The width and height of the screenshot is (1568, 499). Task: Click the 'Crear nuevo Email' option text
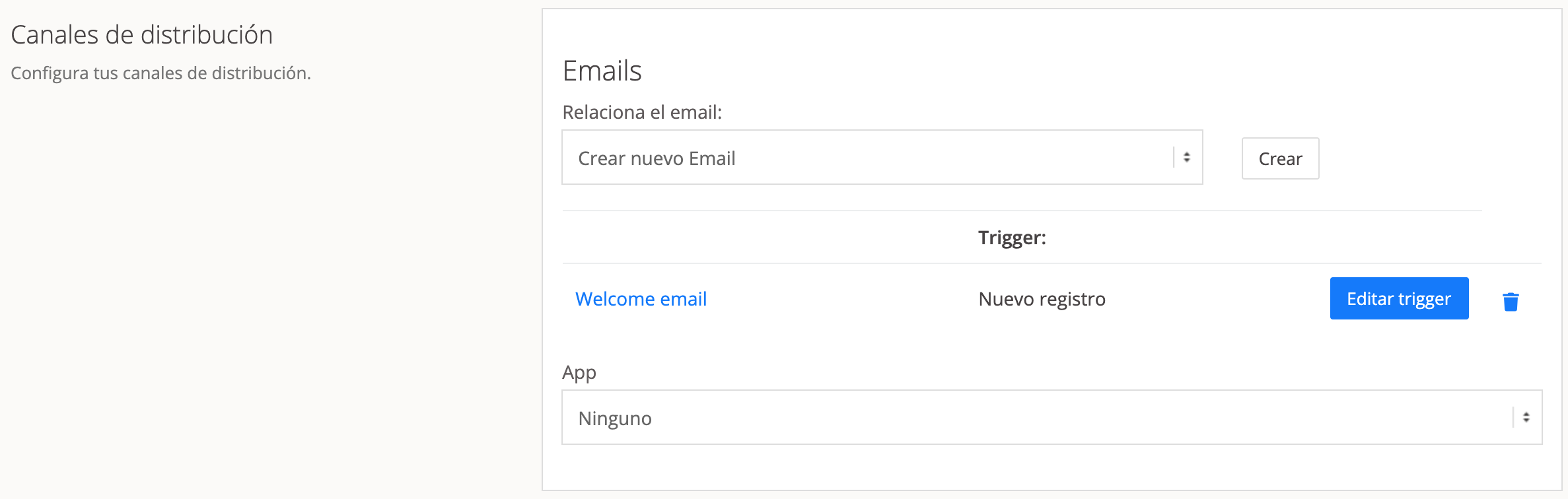coord(657,158)
